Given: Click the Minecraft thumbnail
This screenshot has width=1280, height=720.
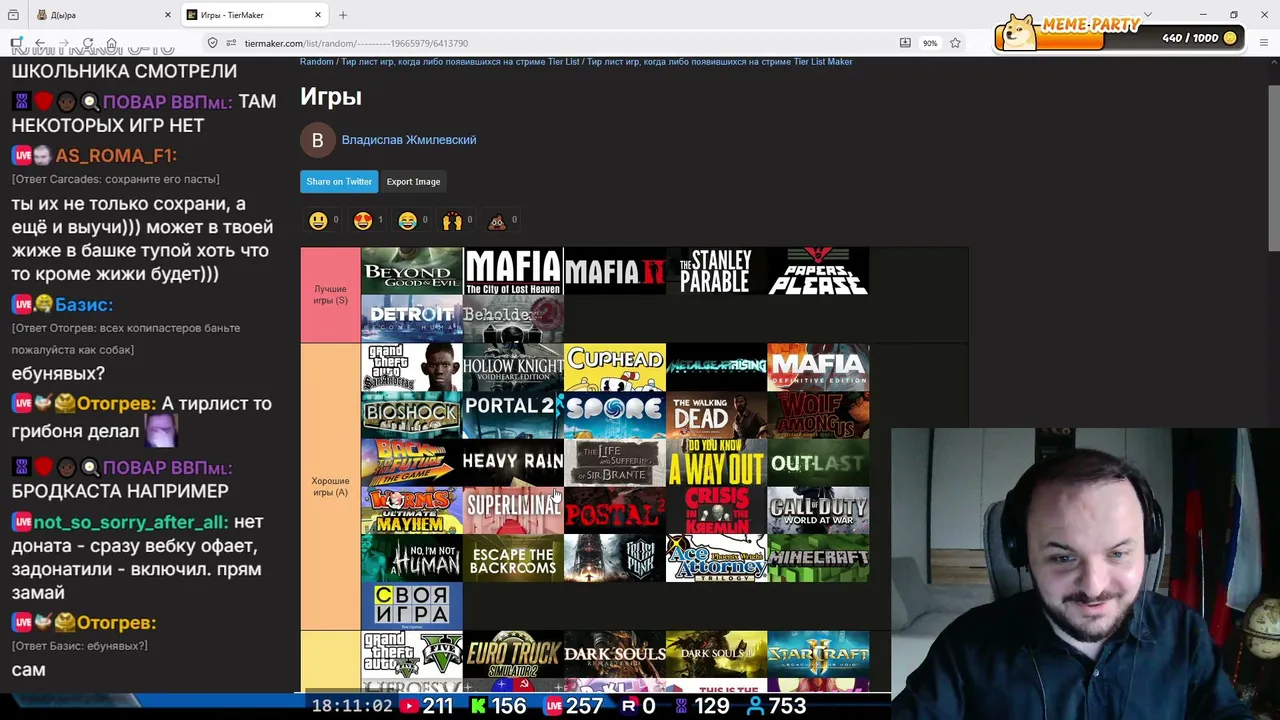Looking at the screenshot, I should pyautogui.click(x=818, y=559).
